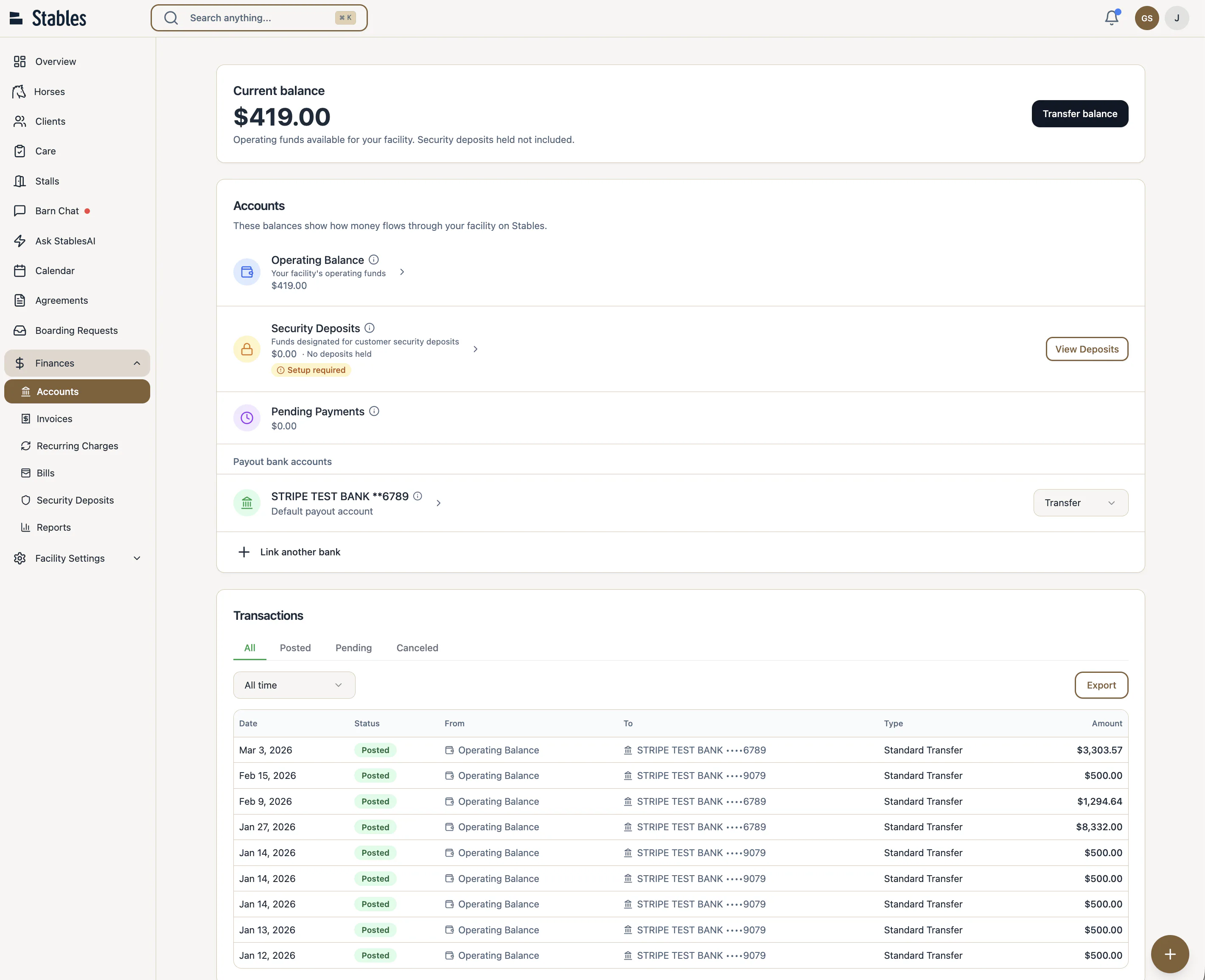Export the transactions list
The image size is (1205, 980).
1101,685
